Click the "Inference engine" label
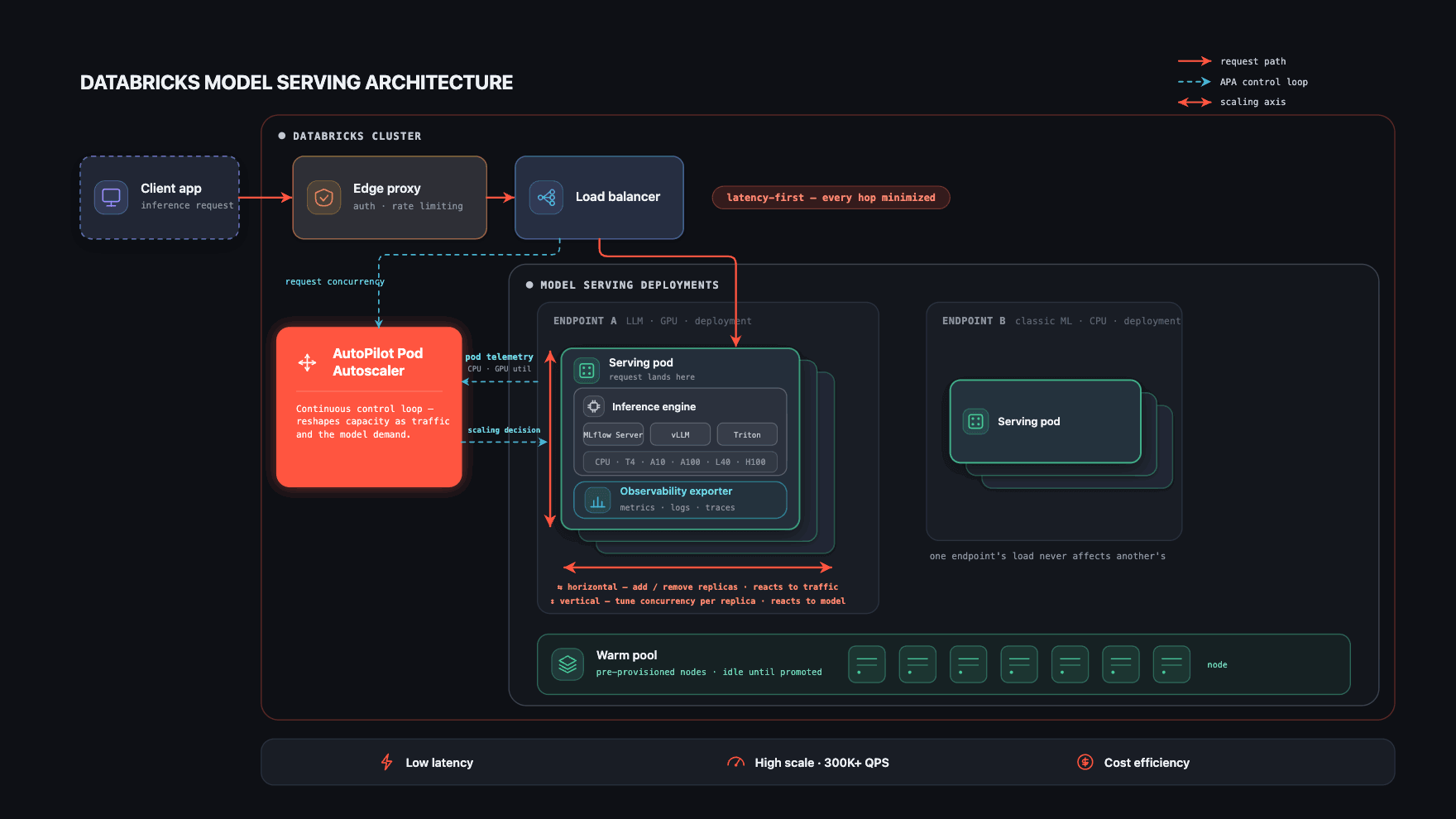The height and width of the screenshot is (819, 1456). [654, 407]
